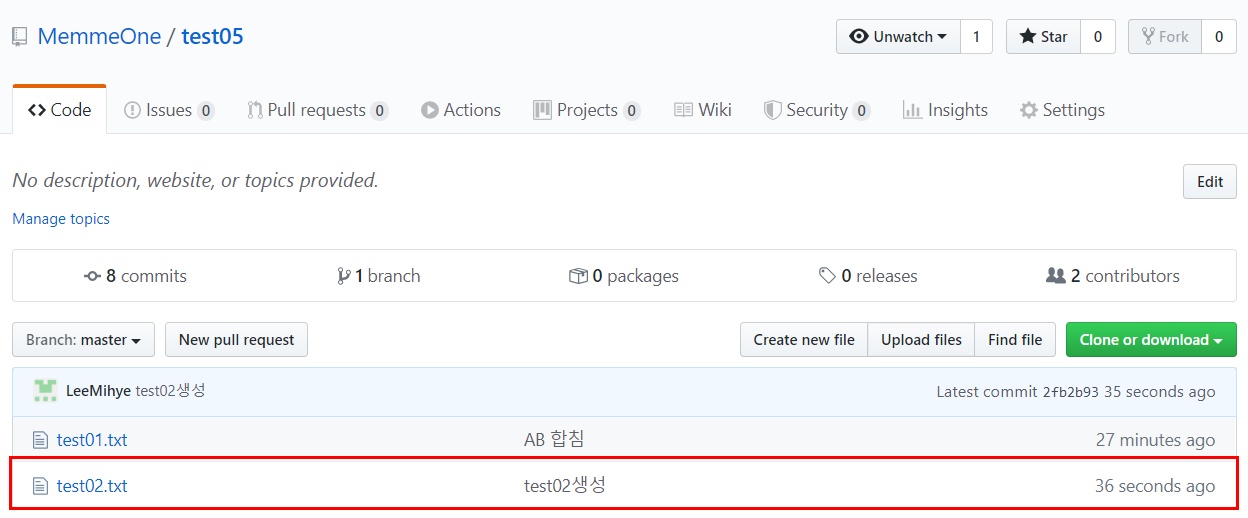
Task: Open the MemmeOne owner link
Action: (x=99, y=37)
